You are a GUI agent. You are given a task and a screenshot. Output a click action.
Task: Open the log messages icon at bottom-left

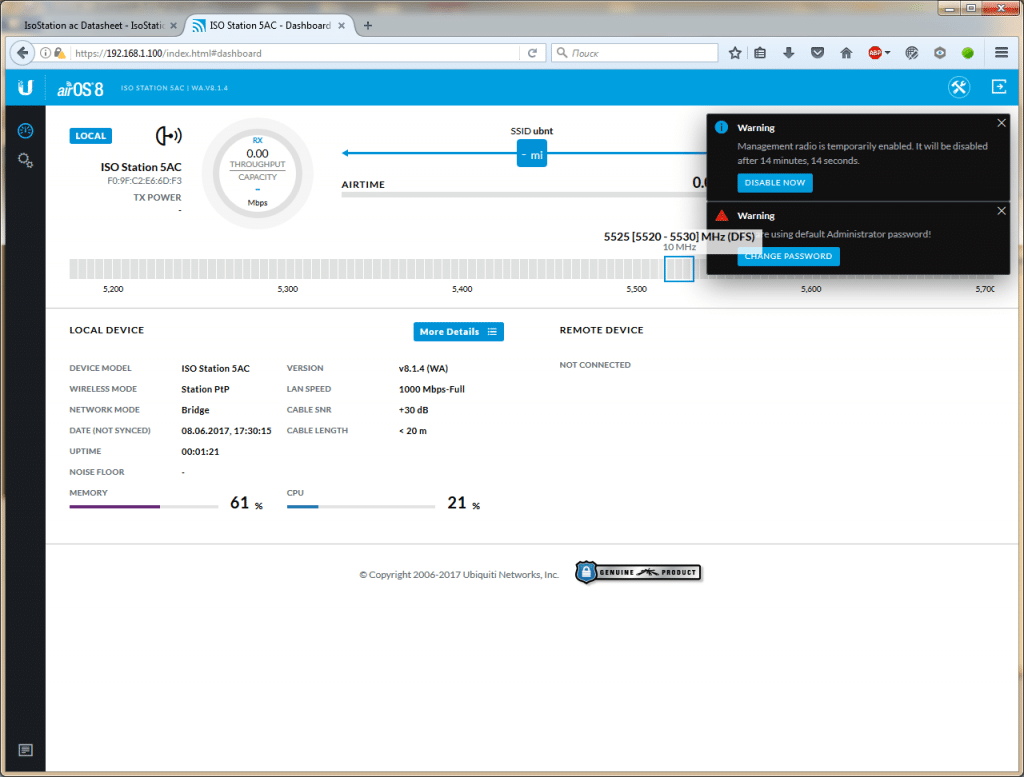25,750
